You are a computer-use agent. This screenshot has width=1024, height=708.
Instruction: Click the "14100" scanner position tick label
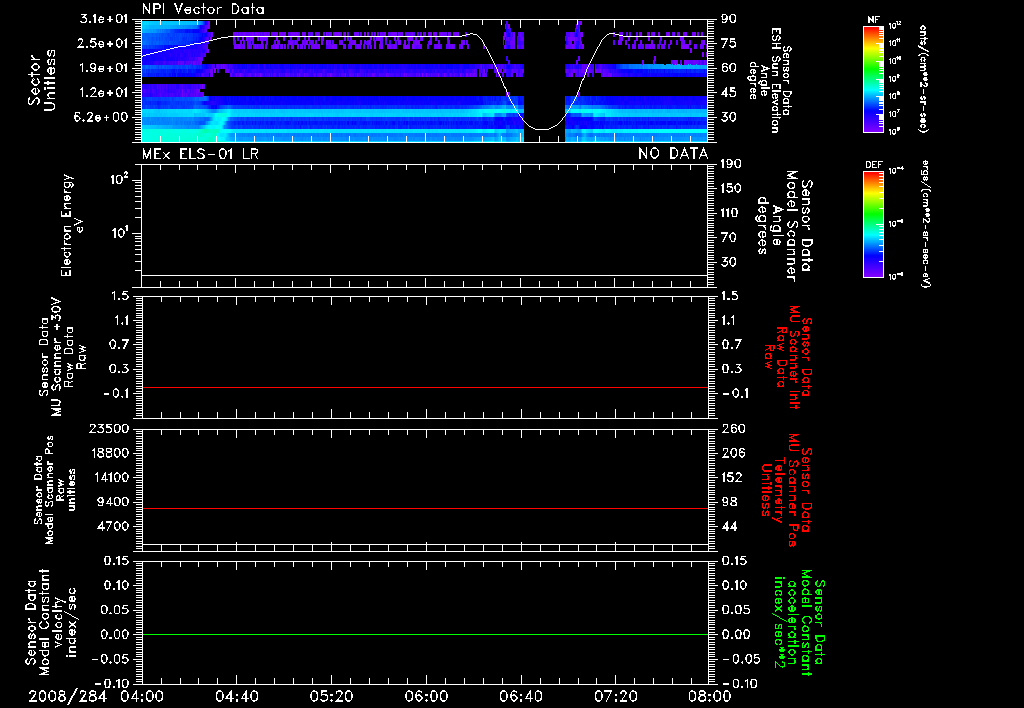110,477
